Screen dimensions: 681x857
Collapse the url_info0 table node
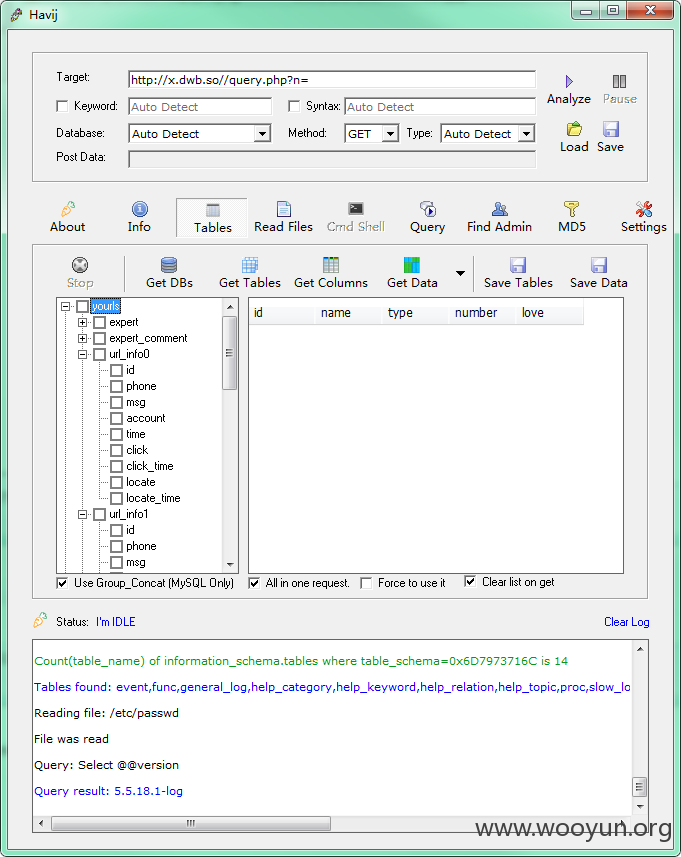(83, 354)
